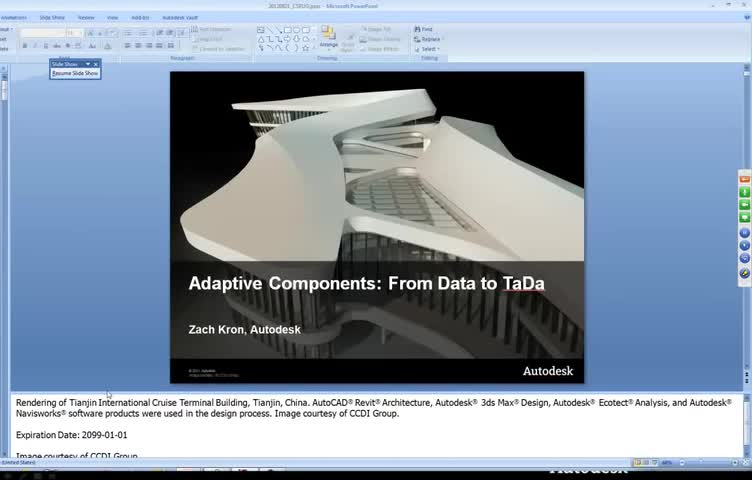The width and height of the screenshot is (752, 480).
Task: Open the Shape Effects dropdown
Action: tap(379, 49)
